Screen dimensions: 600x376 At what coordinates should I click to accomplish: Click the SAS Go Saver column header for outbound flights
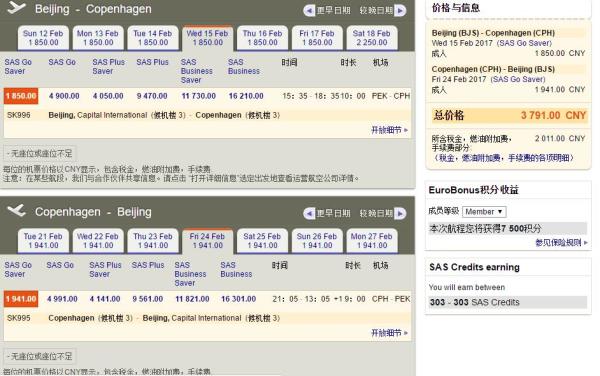(x=18, y=67)
